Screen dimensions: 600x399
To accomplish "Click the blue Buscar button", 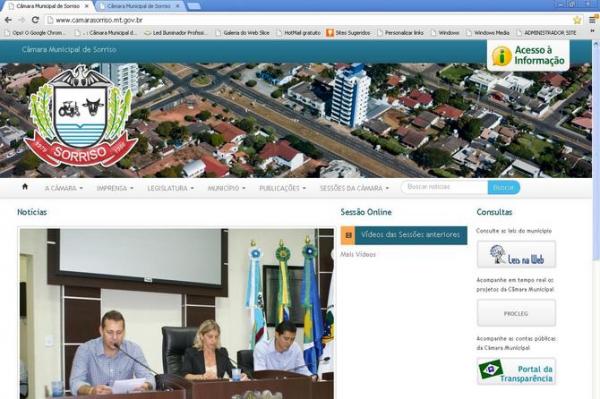I will coord(504,187).
